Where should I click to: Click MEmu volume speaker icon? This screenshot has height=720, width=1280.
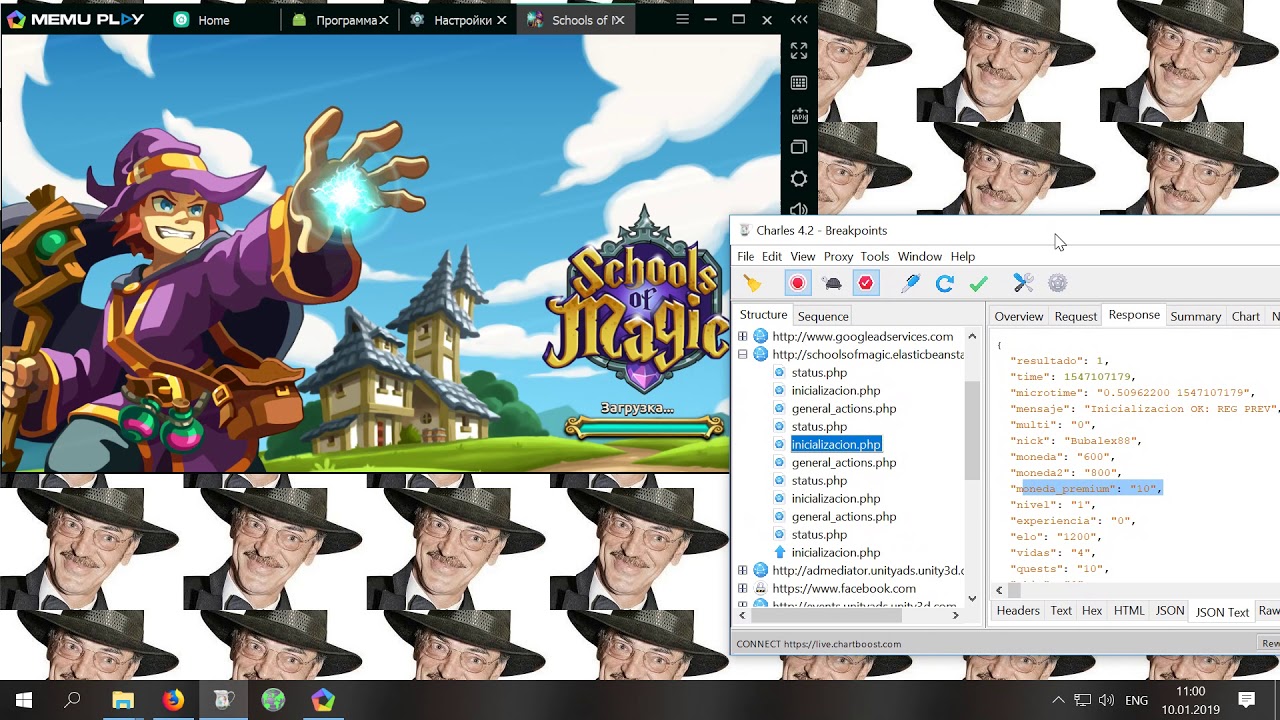(x=799, y=209)
